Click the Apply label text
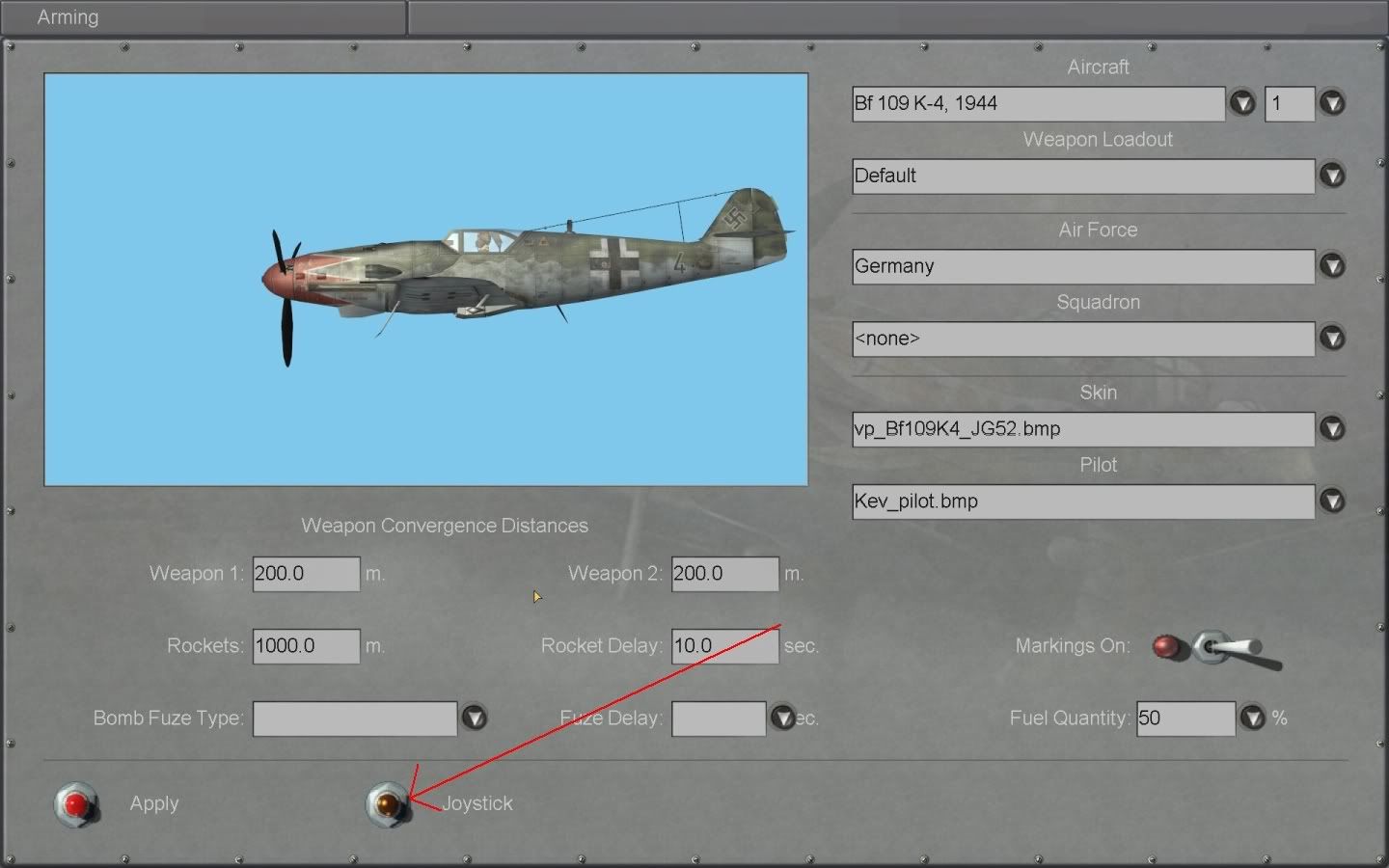 click(154, 803)
